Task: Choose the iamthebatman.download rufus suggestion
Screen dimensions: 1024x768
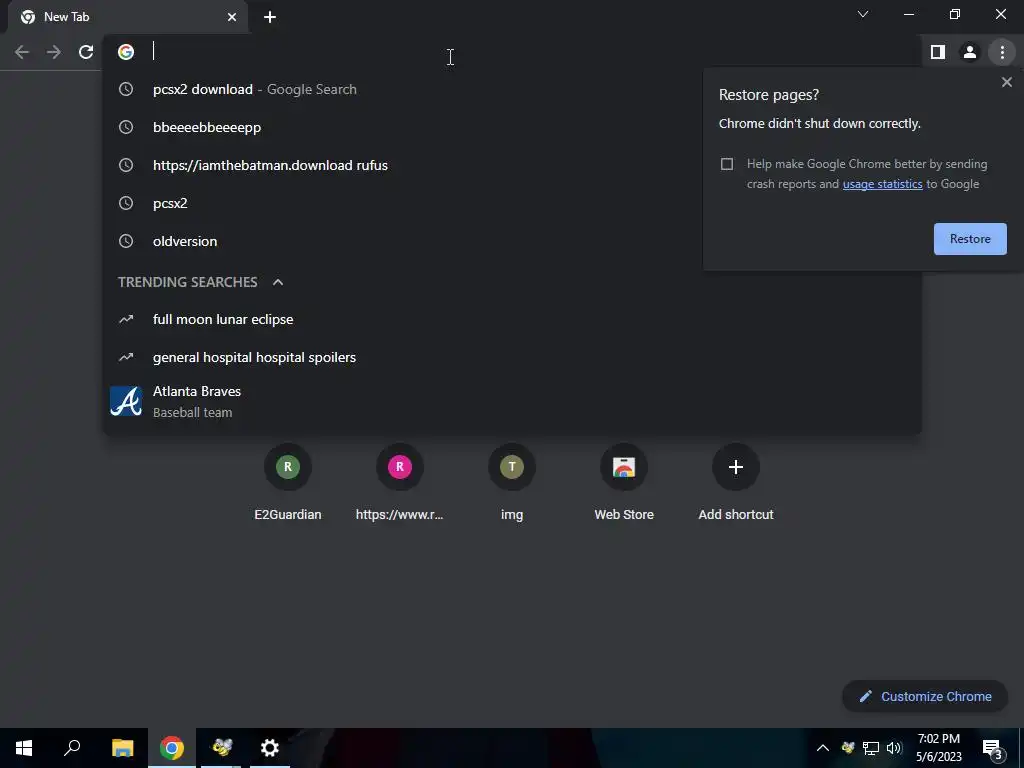Action: [512, 165]
